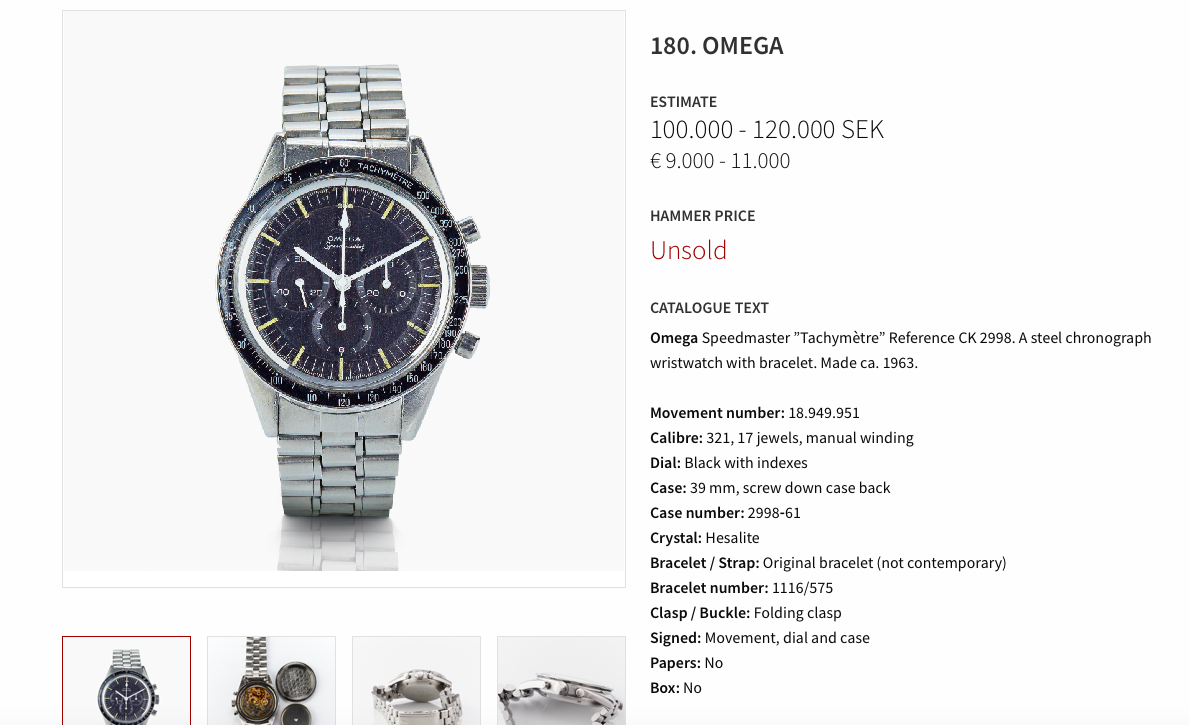
Task: Select the case number 2998-61
Action: coord(773,513)
